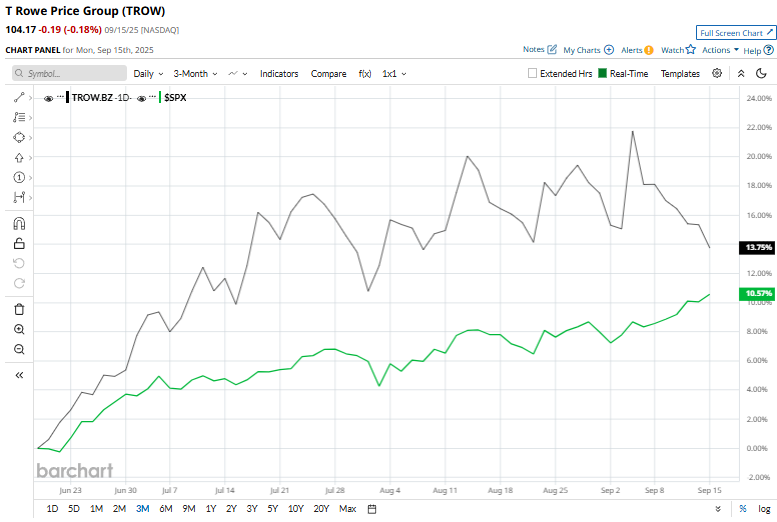Open the $SPX series options dots
777x522 pixels.
[x=153, y=96]
